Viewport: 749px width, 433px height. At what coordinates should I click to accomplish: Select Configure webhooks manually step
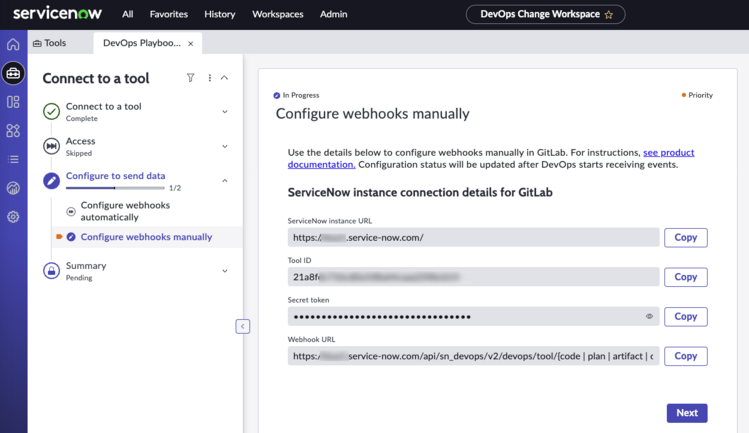point(146,237)
